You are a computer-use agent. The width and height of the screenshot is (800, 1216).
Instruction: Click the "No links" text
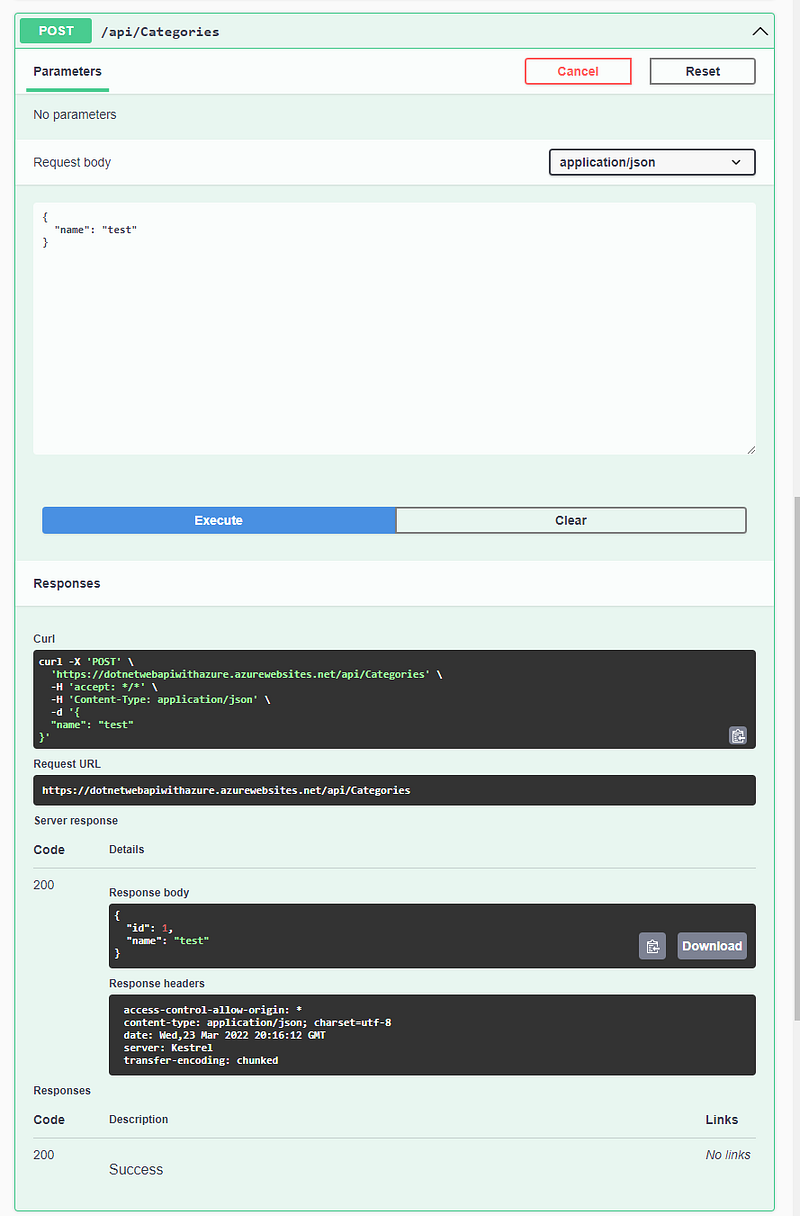tap(728, 1155)
